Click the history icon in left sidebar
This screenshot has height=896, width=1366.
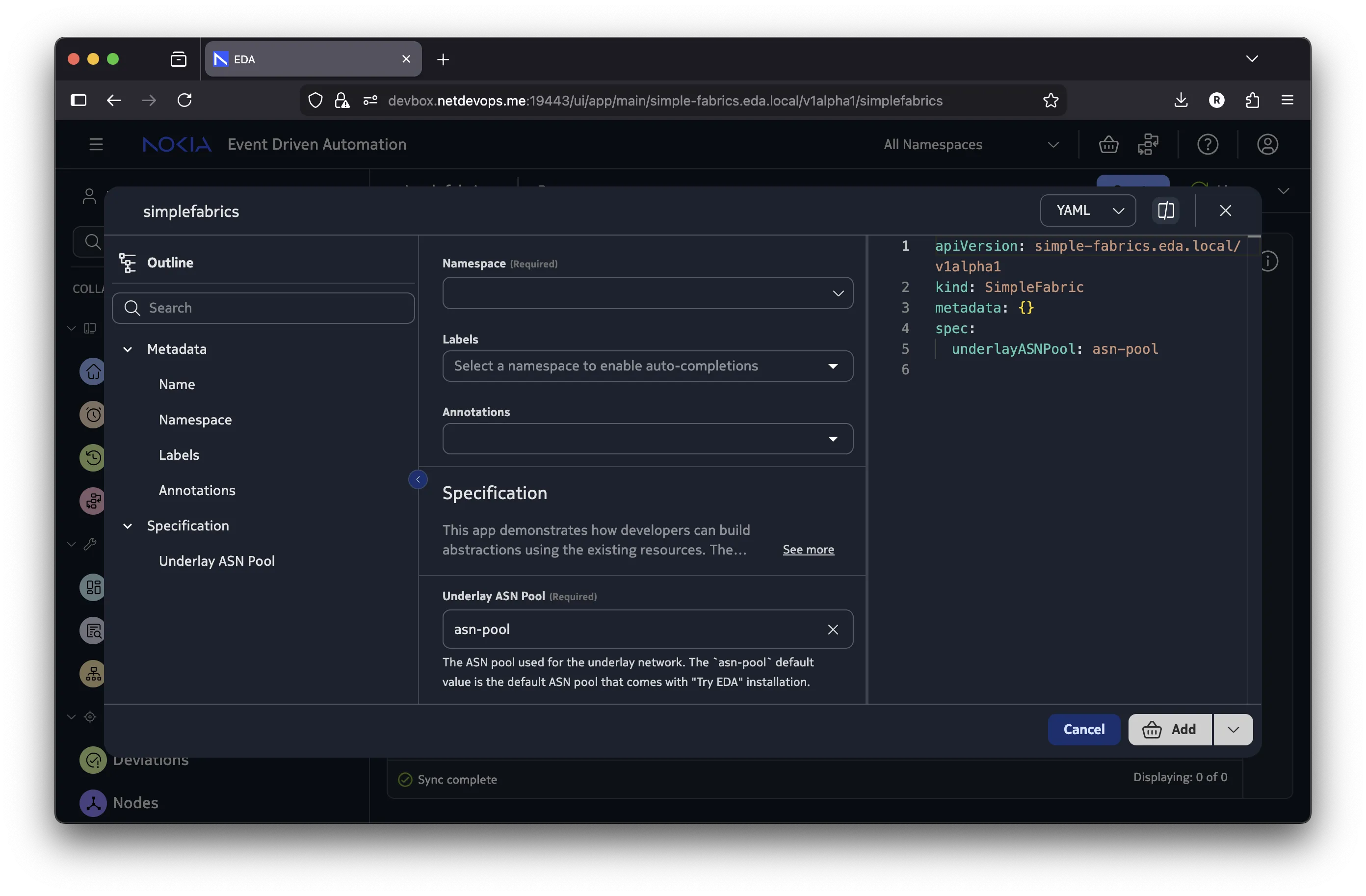pyautogui.click(x=93, y=458)
